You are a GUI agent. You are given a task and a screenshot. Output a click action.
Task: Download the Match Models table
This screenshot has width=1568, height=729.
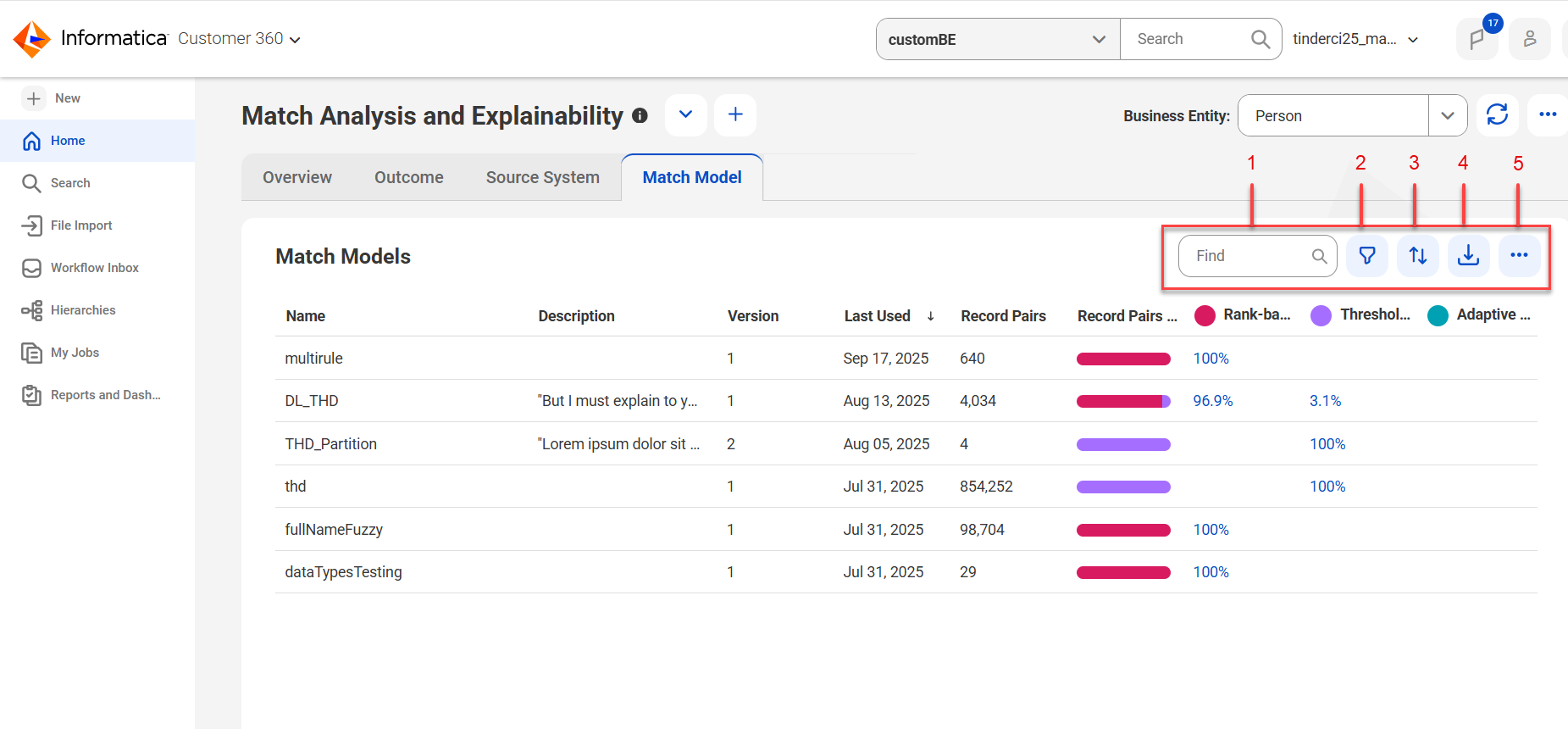pos(1469,255)
